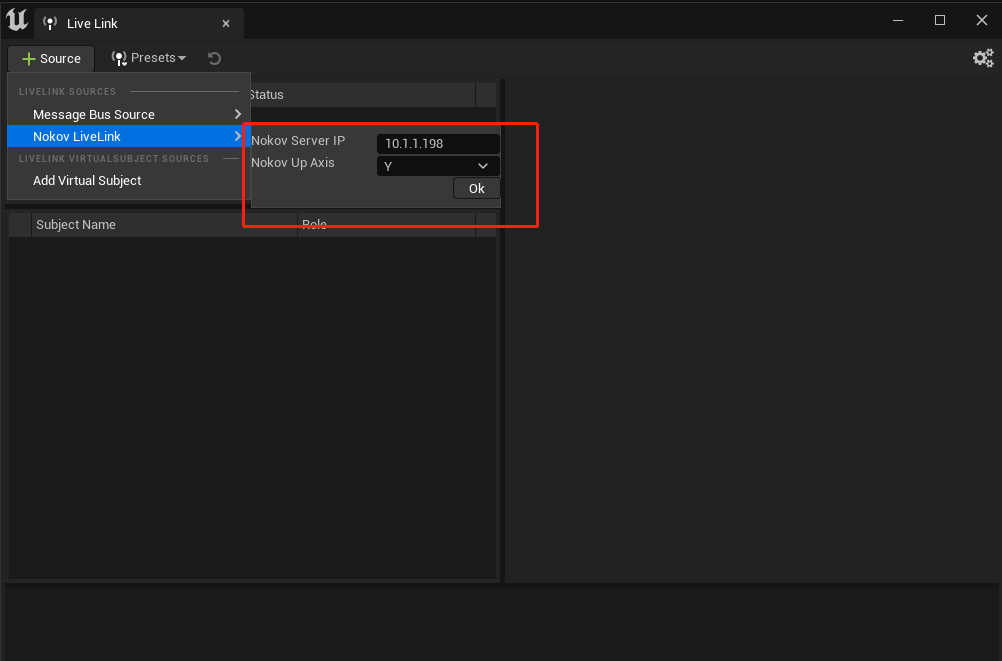Image resolution: width=1002 pixels, height=661 pixels.
Task: Expand Message Bus Source submenu arrow
Action: (238, 114)
